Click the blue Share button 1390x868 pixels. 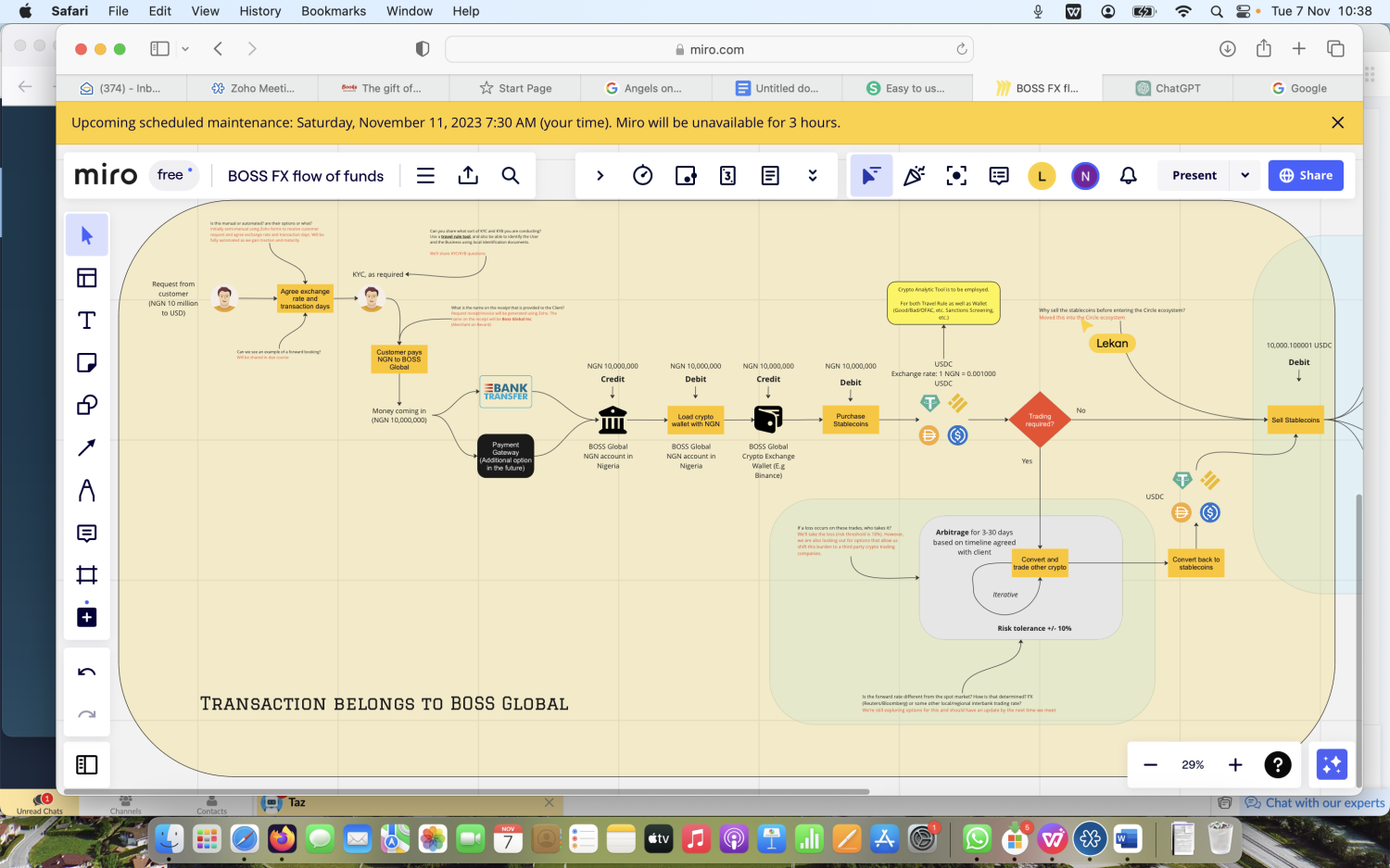[x=1305, y=176]
